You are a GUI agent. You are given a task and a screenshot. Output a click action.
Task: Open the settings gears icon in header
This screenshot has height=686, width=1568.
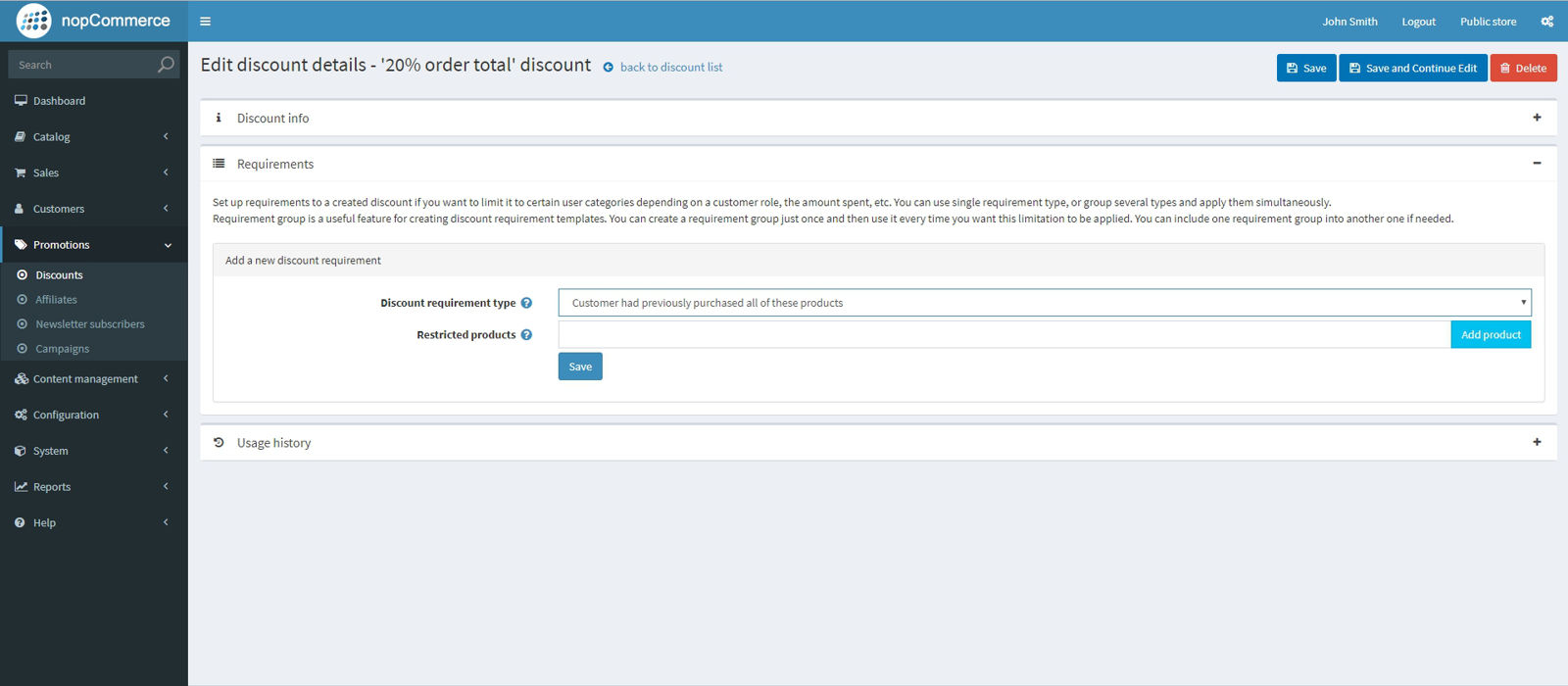1546,22
